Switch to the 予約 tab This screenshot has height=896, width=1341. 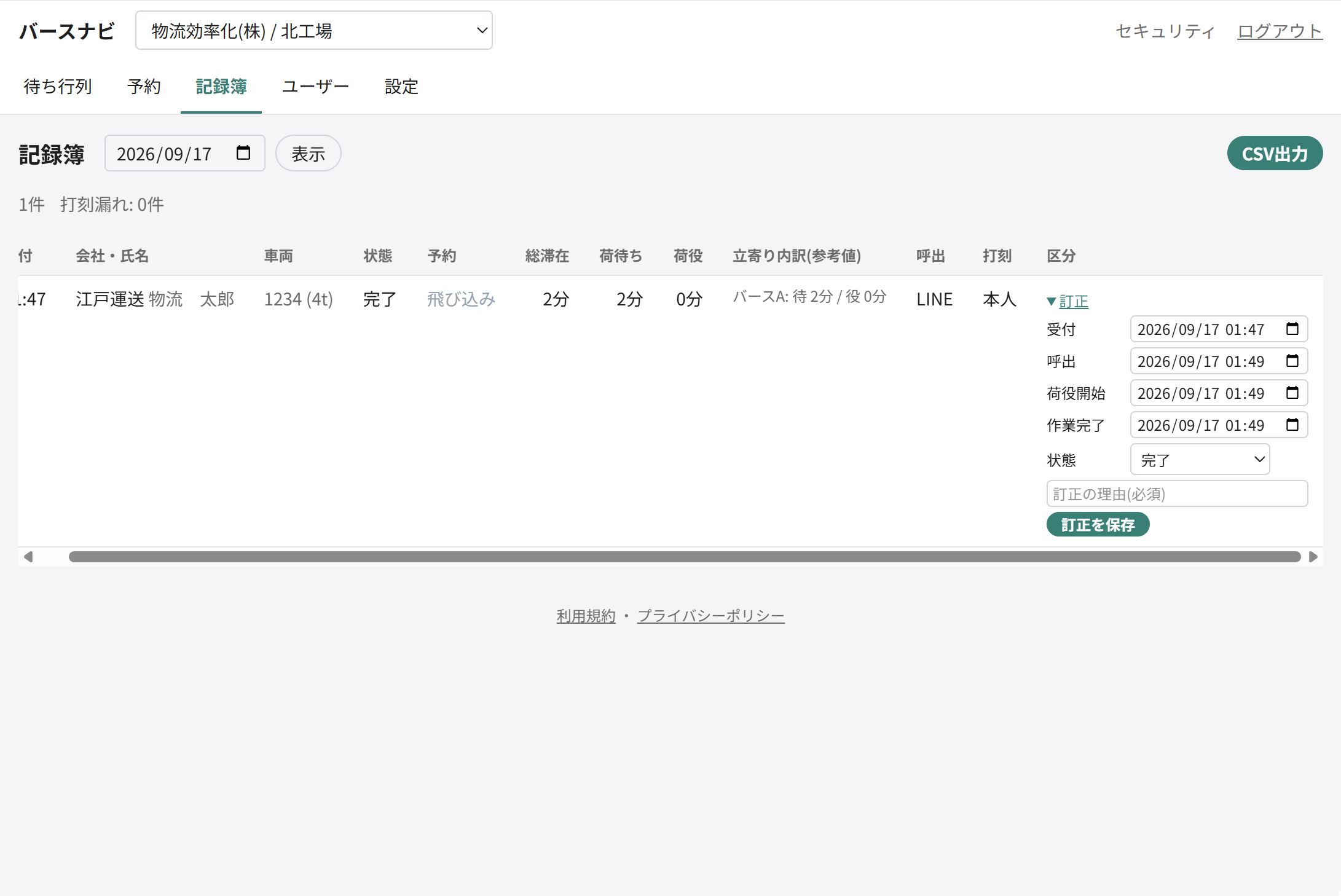pos(144,87)
